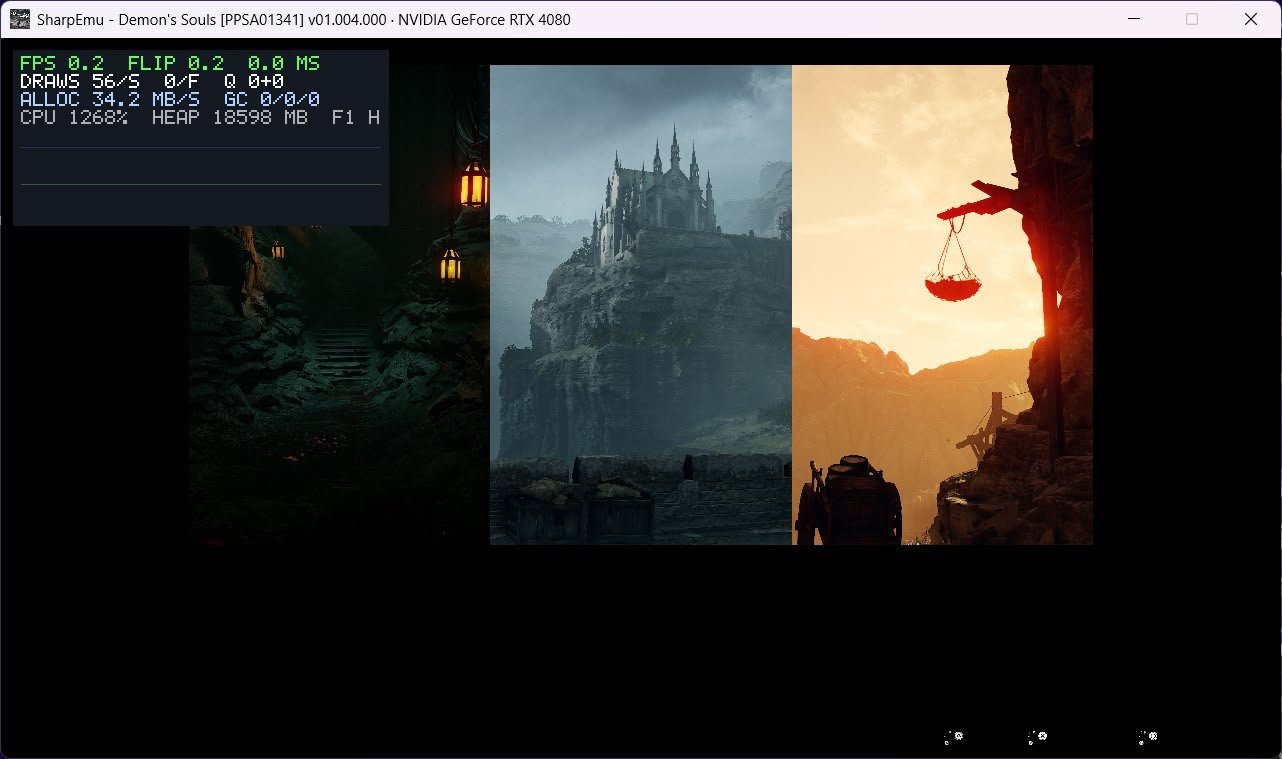Click the "ALLOC 34.2 MB/S" readout

tap(110, 99)
